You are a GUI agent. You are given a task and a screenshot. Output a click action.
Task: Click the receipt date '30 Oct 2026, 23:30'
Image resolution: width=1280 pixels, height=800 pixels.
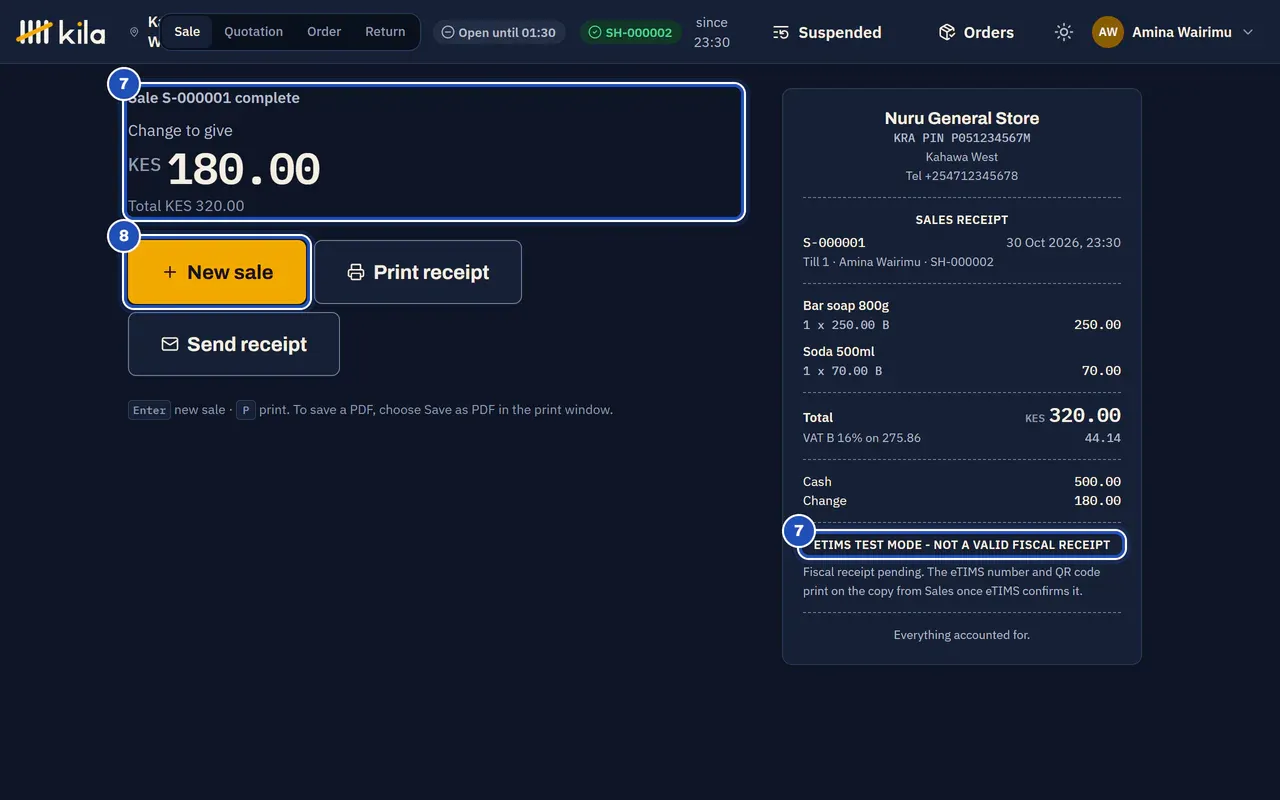coord(1063,243)
